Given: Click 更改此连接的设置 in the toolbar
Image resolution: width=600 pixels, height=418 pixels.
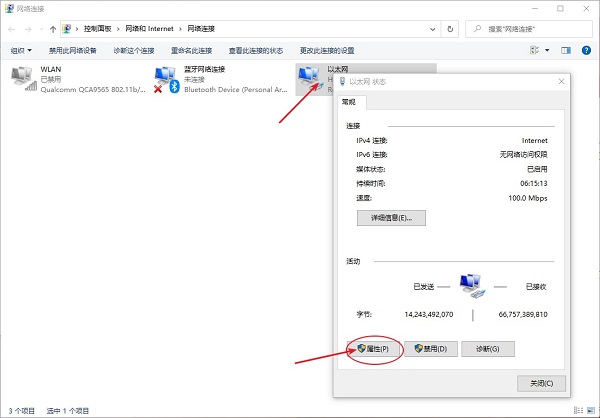Looking at the screenshot, I should (x=327, y=51).
